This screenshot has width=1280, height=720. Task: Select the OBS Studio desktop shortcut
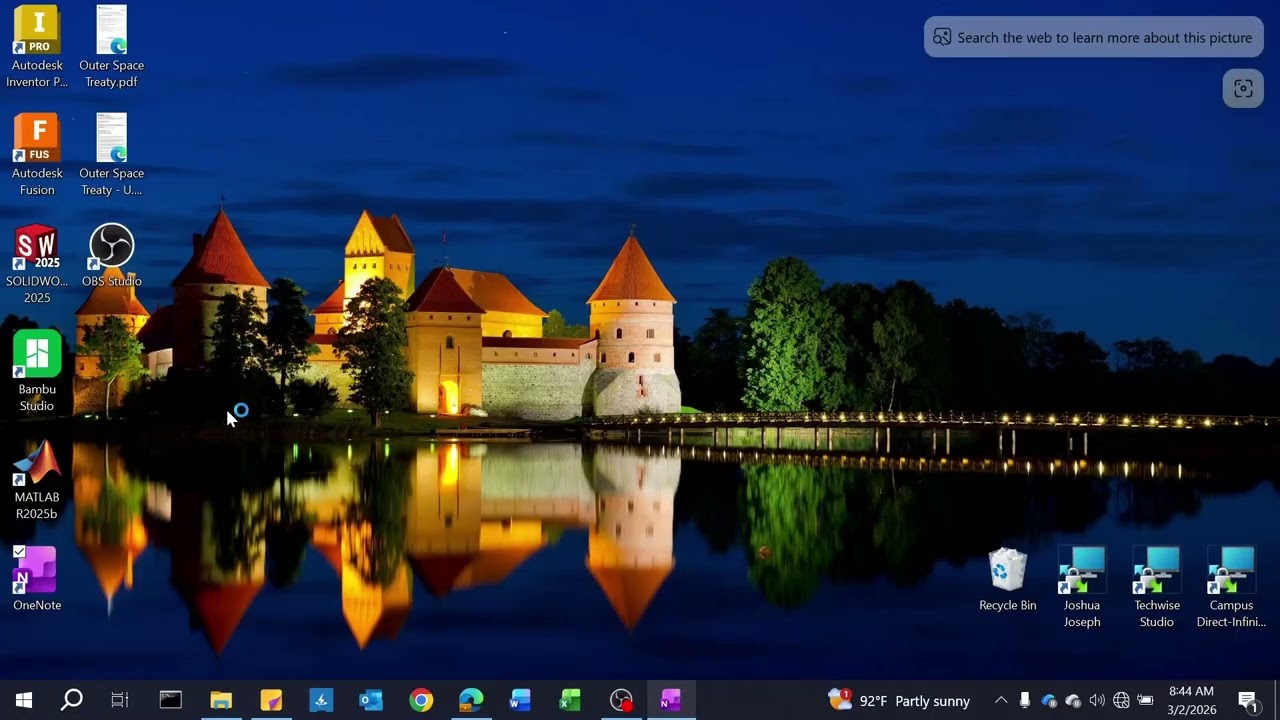[111, 256]
